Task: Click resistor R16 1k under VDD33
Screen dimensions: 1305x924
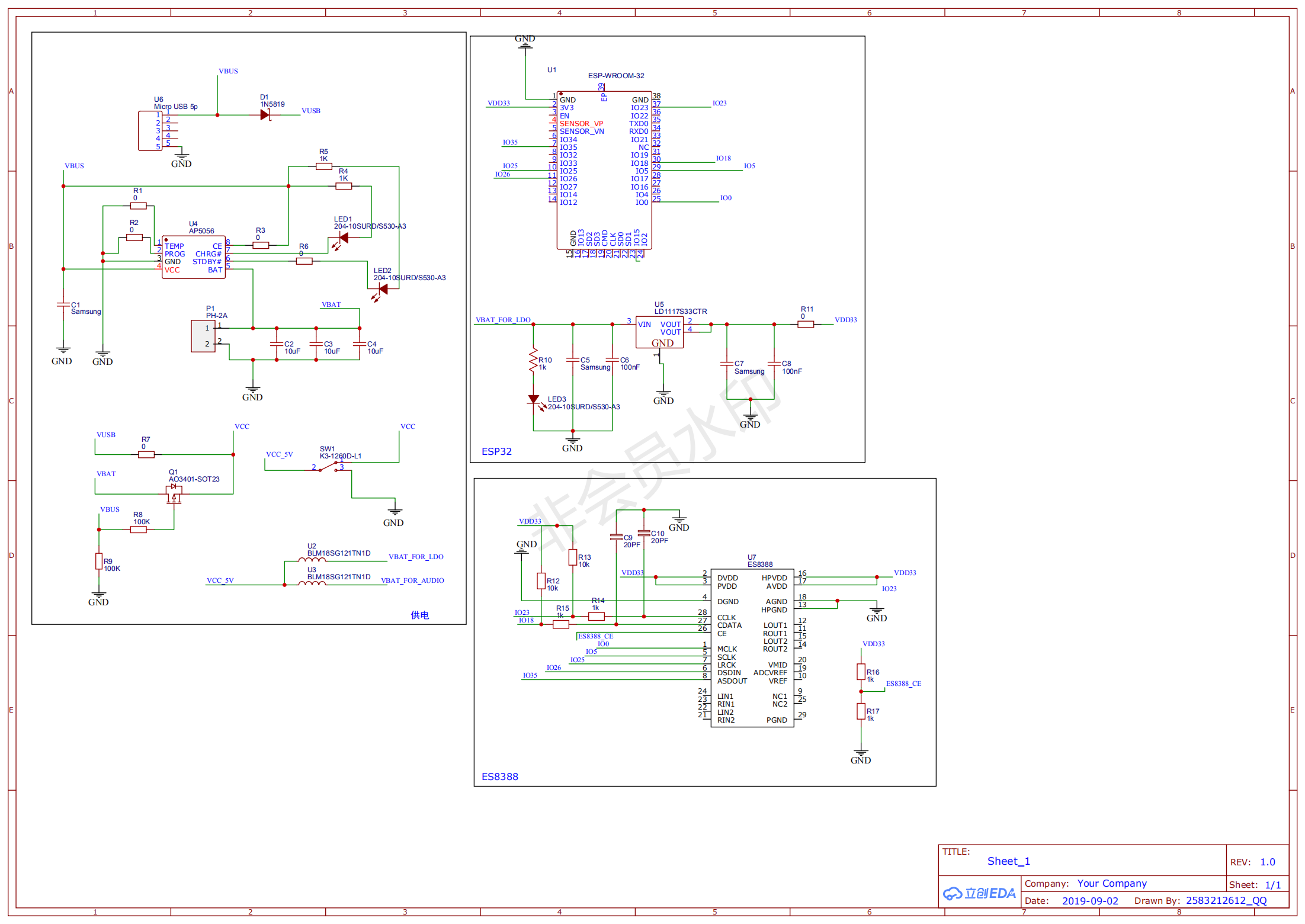Action: point(861,672)
